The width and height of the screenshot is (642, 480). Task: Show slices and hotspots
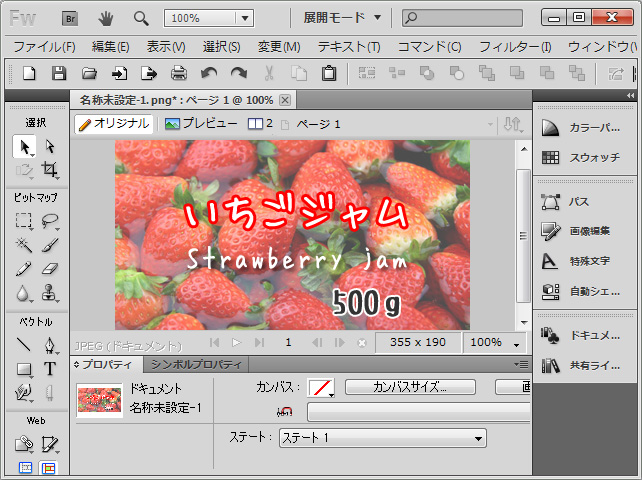click(48, 468)
